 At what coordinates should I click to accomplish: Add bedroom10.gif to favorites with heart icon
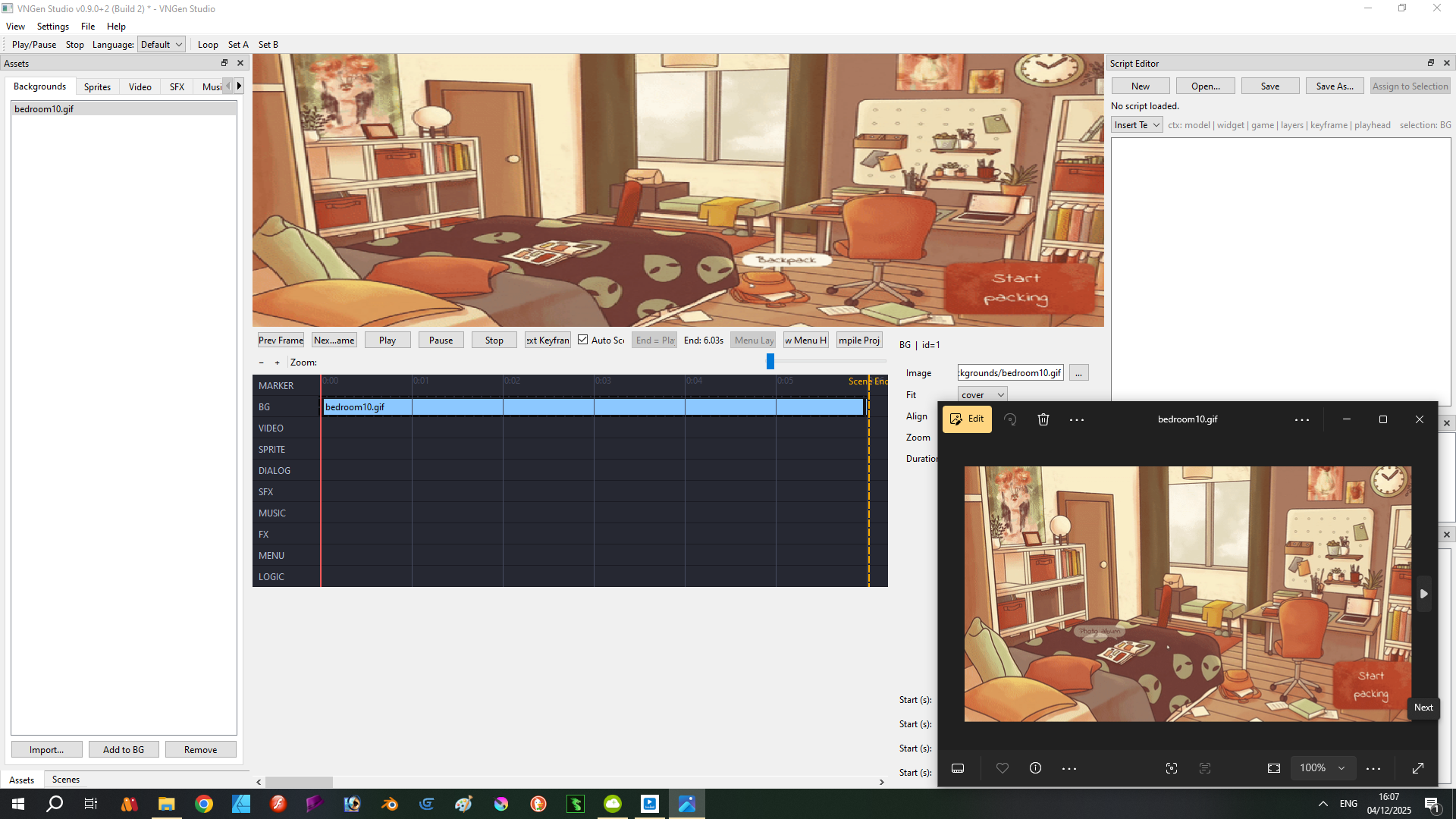pos(1003,768)
